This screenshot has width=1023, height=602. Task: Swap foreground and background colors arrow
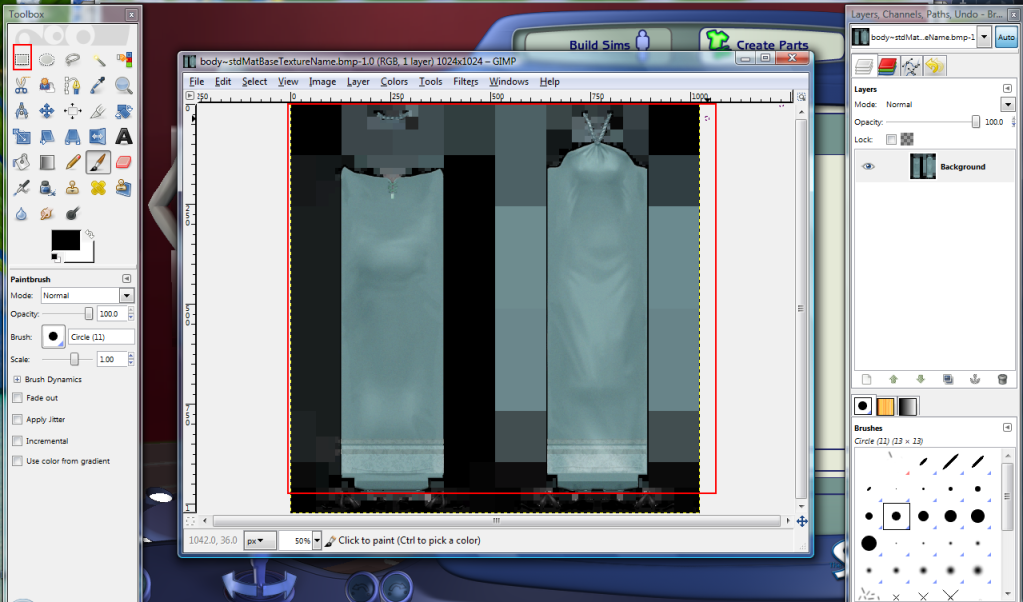tap(89, 233)
